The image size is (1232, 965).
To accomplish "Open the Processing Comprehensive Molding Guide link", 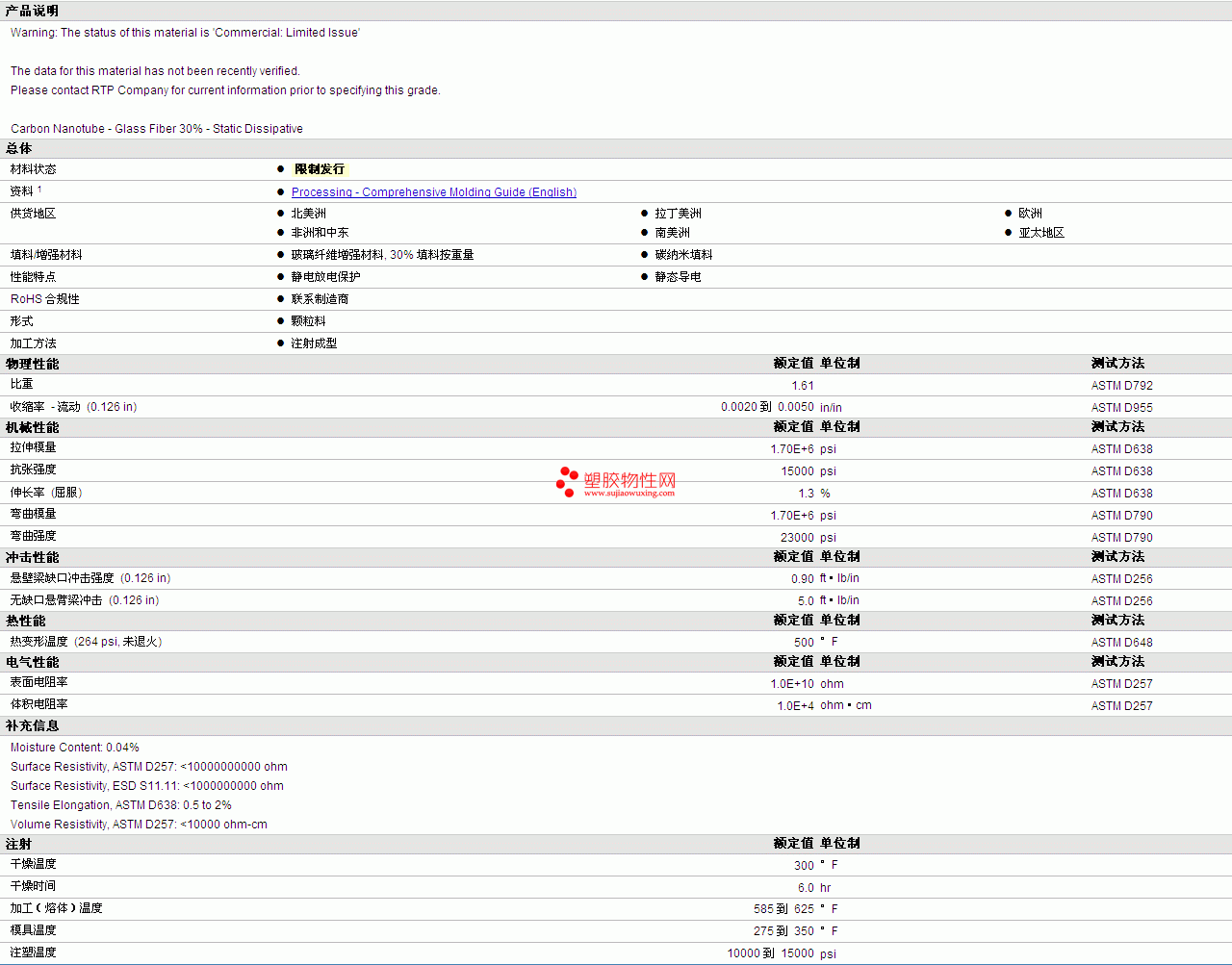I will [433, 192].
